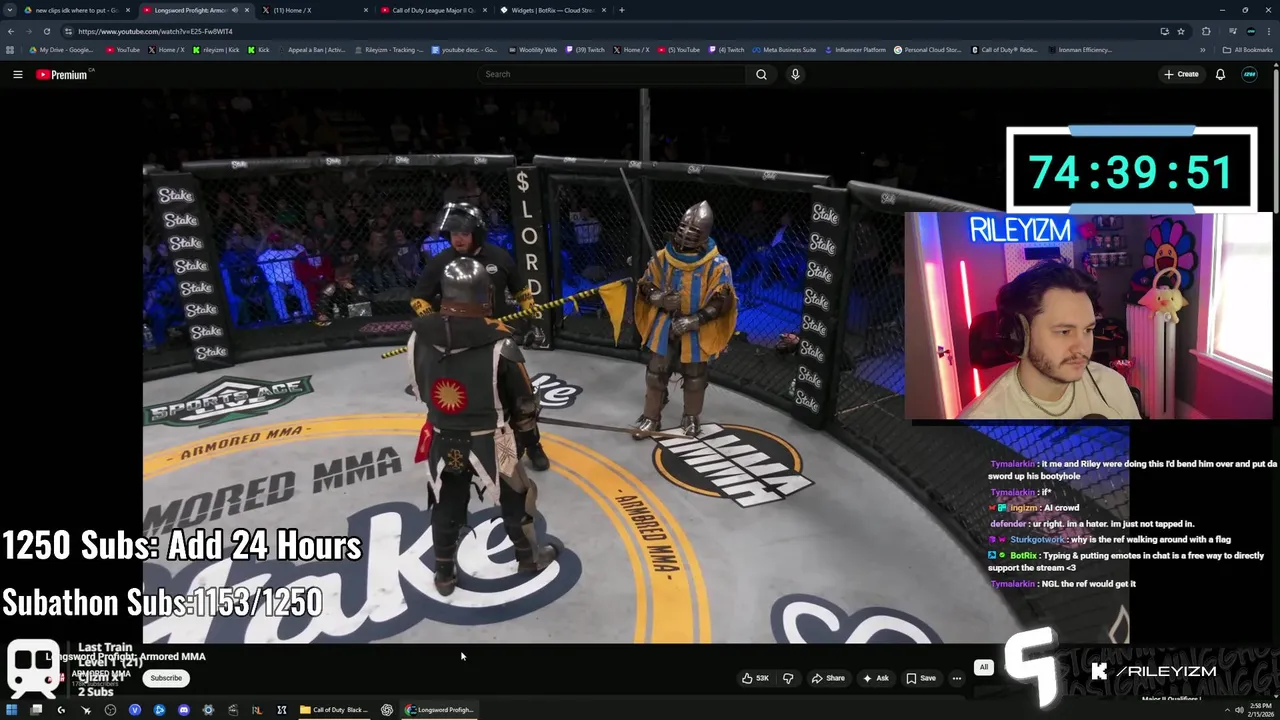
Task: Open the 'My Drive - Google' bookmark
Action: click(x=61, y=50)
